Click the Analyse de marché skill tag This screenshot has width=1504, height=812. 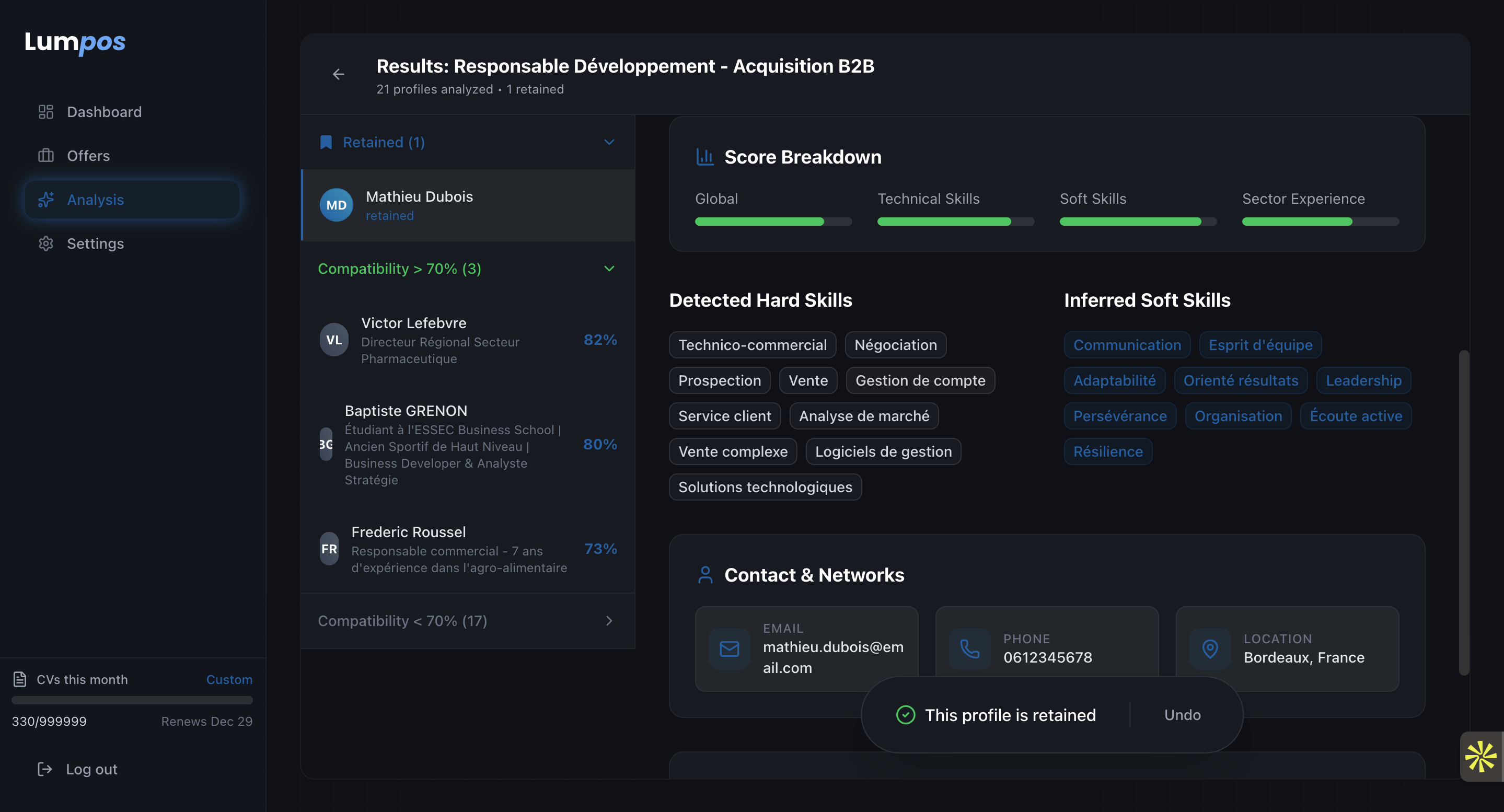863,415
